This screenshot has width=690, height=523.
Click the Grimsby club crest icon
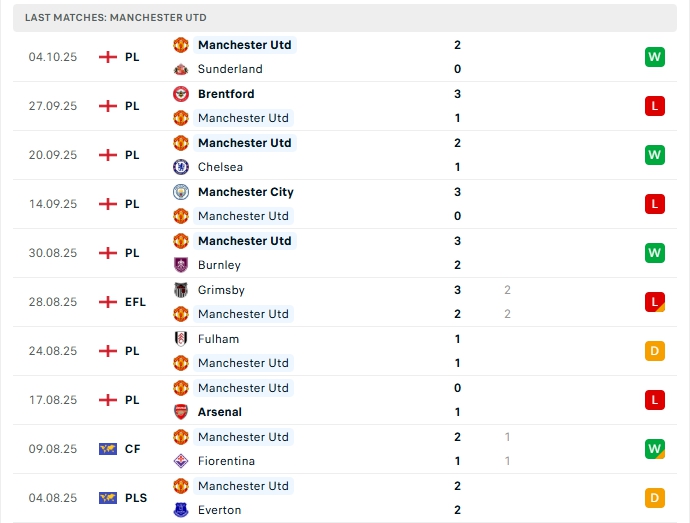[x=181, y=290]
